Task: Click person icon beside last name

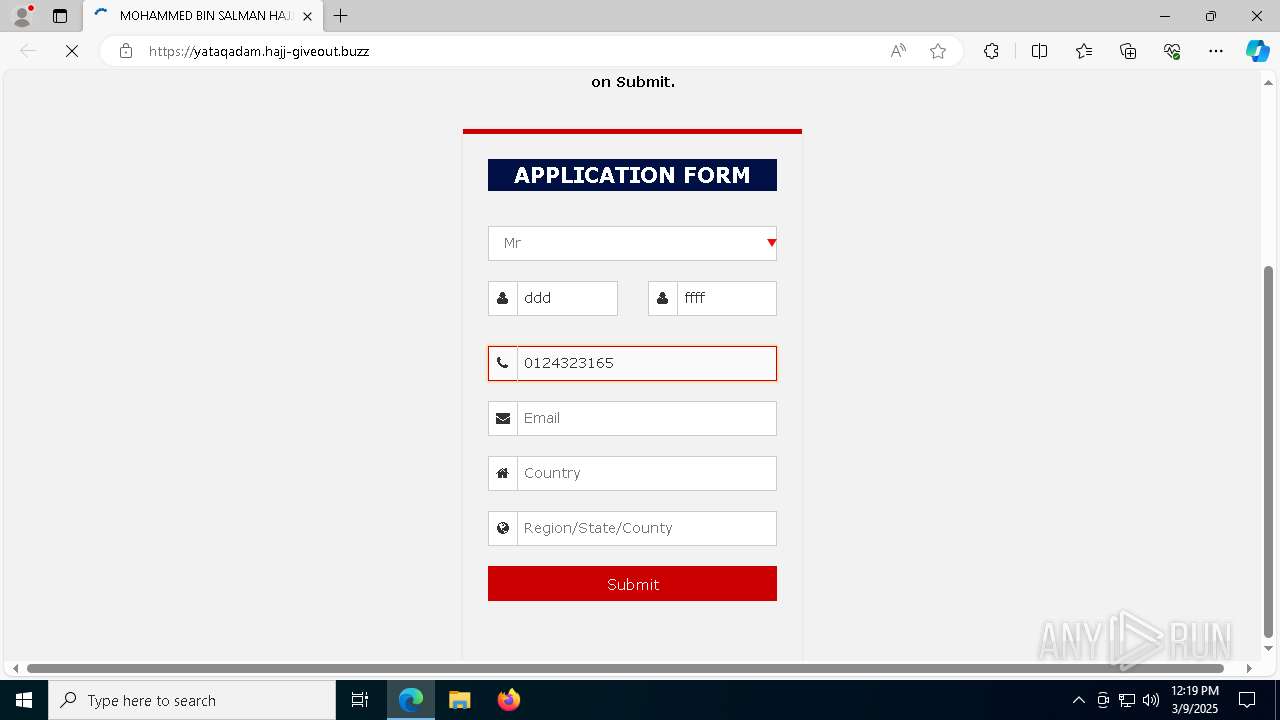Action: click(x=663, y=298)
